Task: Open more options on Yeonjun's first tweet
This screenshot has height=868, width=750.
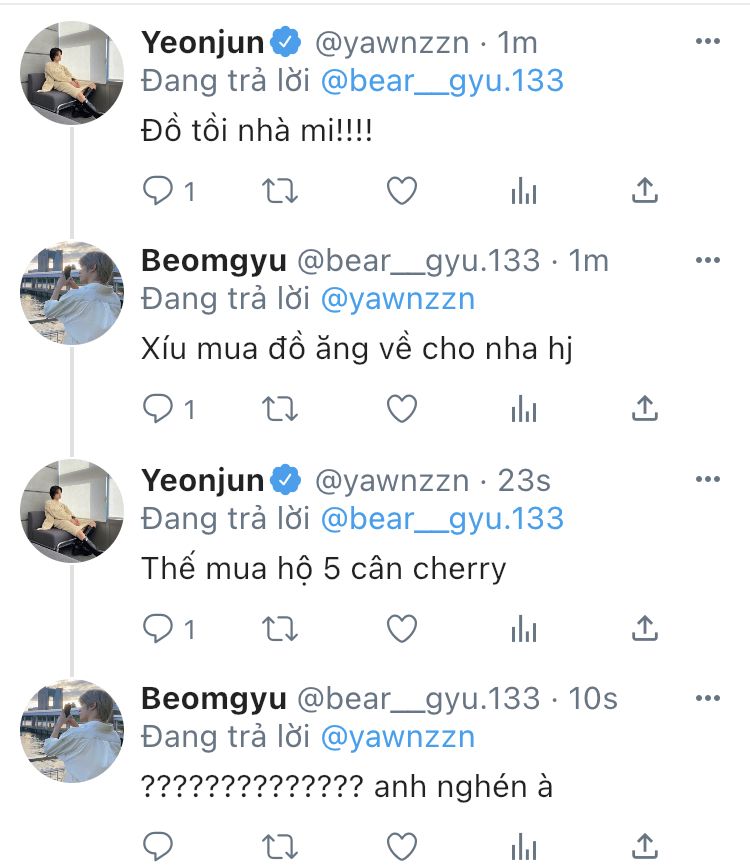Action: pos(707,41)
